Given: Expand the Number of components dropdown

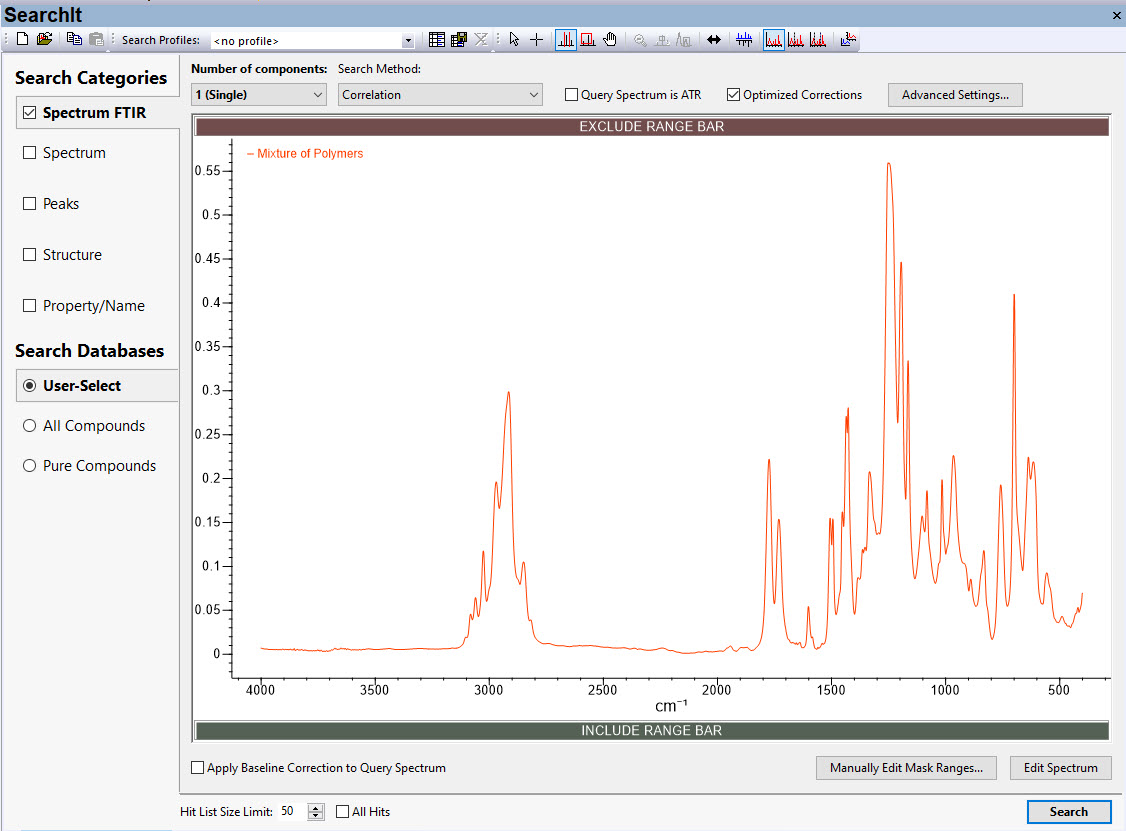Looking at the screenshot, I should (x=259, y=95).
